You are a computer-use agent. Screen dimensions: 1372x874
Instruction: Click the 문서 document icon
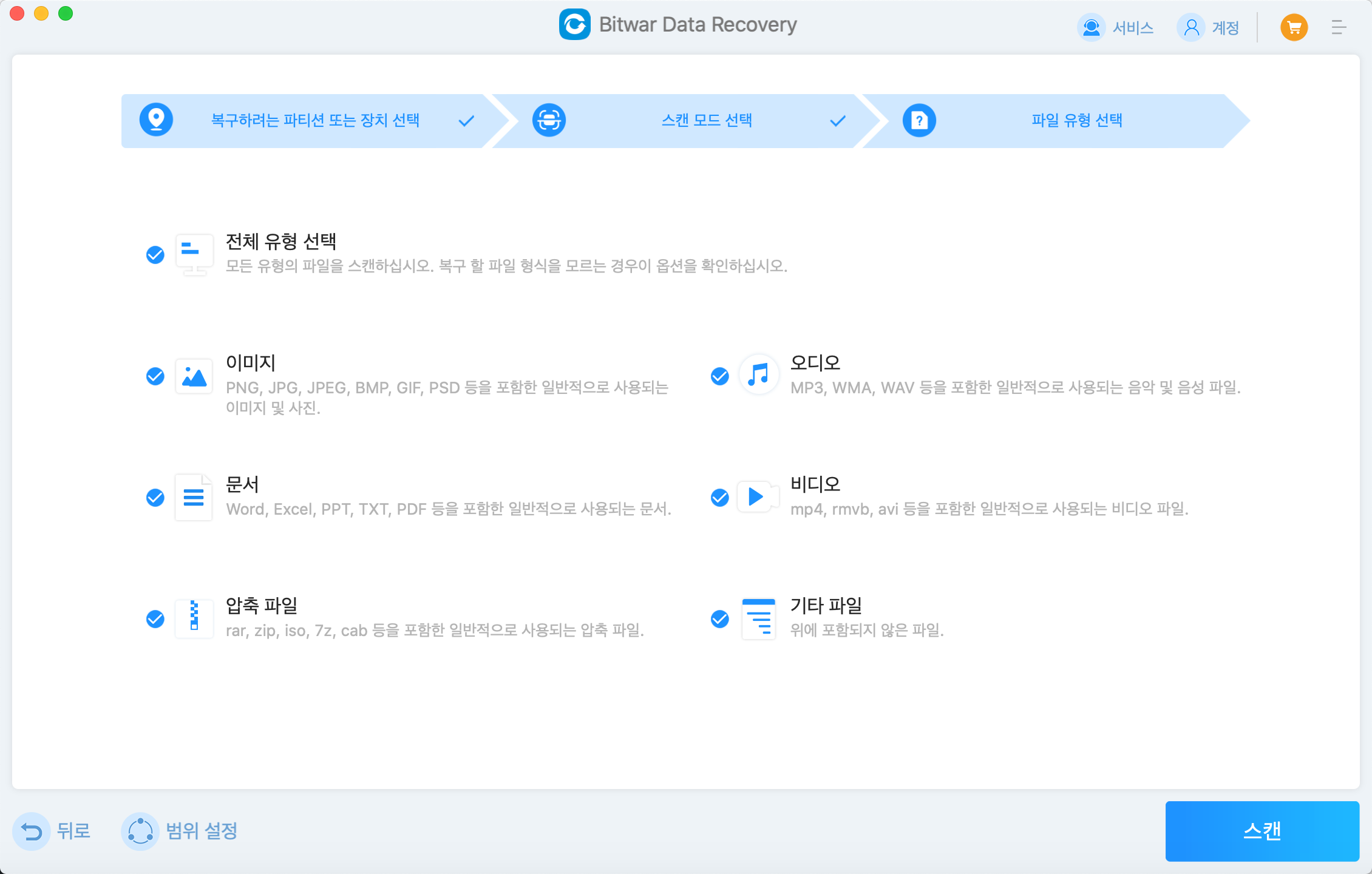pos(194,498)
